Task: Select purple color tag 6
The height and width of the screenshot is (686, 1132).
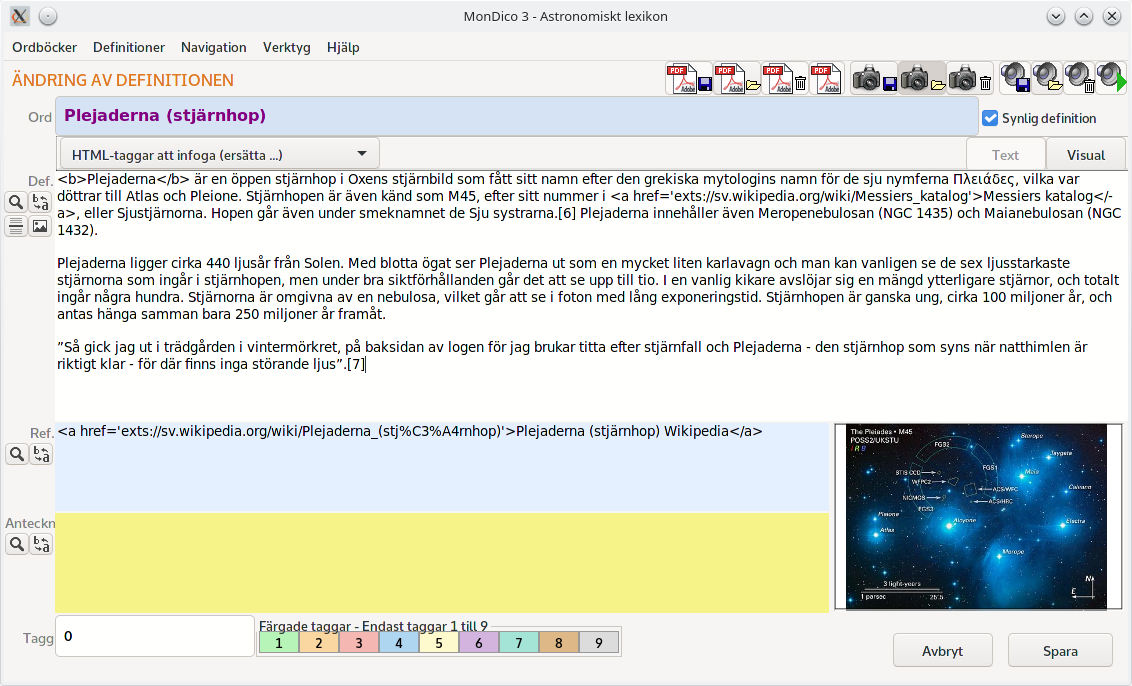Action: pos(479,642)
